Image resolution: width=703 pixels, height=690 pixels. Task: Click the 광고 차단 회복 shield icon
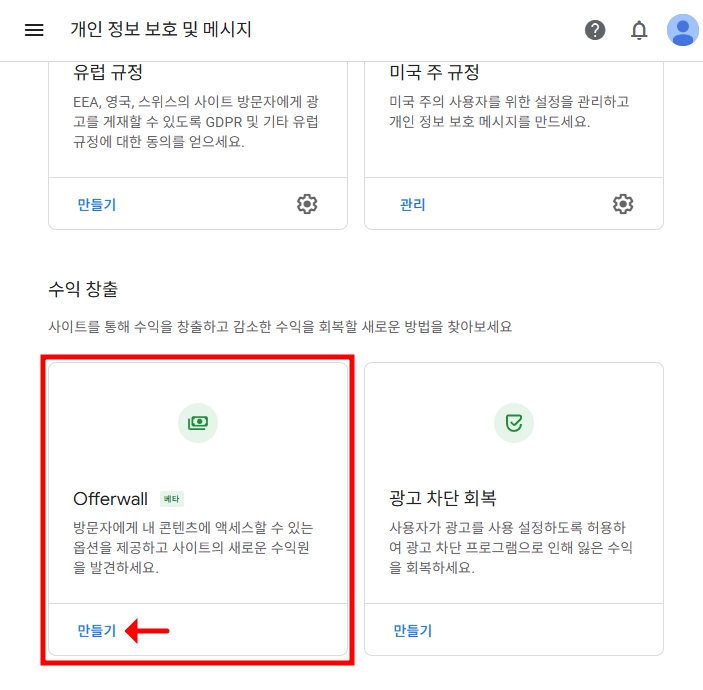pyautogui.click(x=514, y=423)
